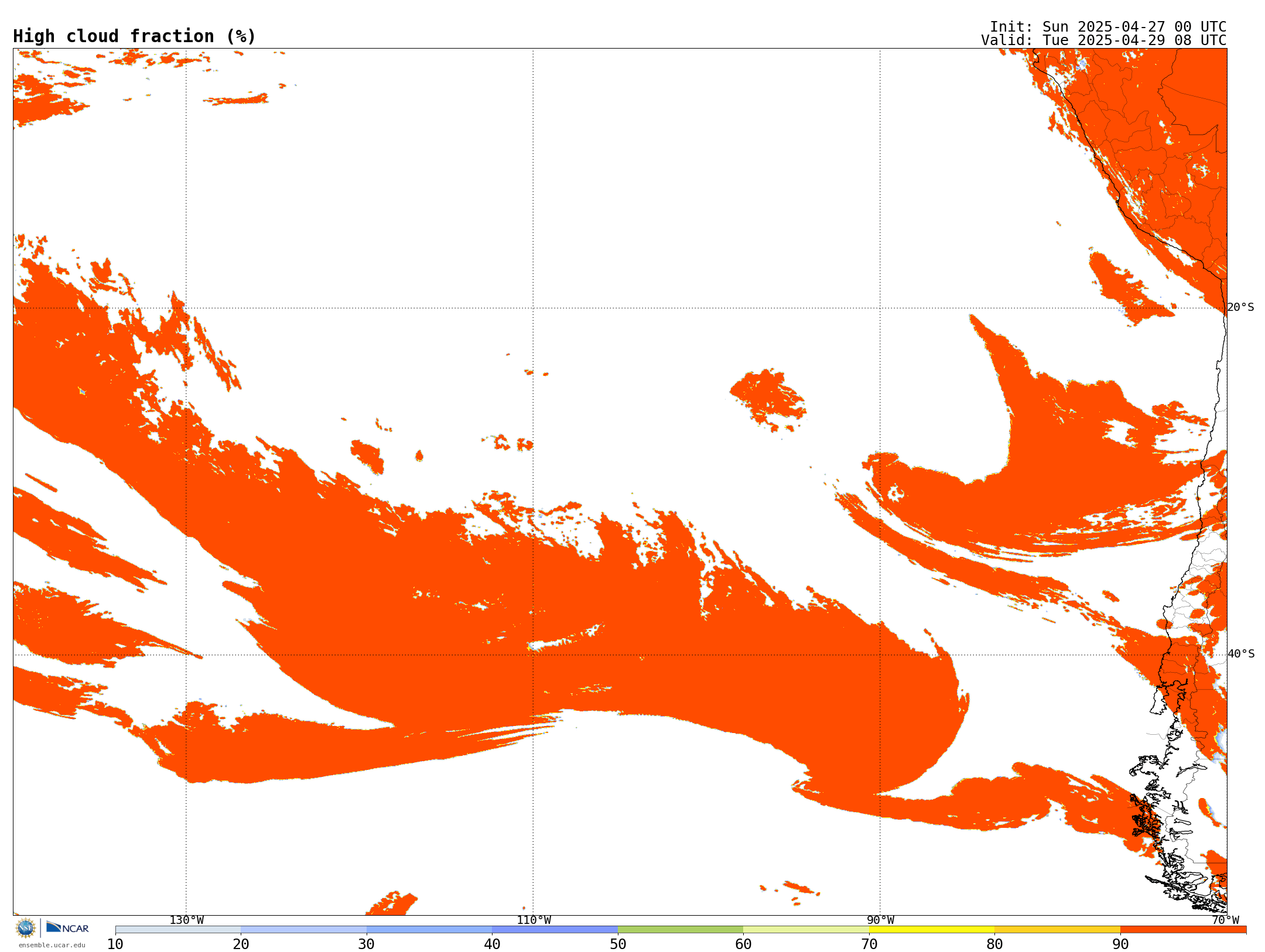
Task: Select the 70-80 yellow colorbar segment
Action: 932,930
